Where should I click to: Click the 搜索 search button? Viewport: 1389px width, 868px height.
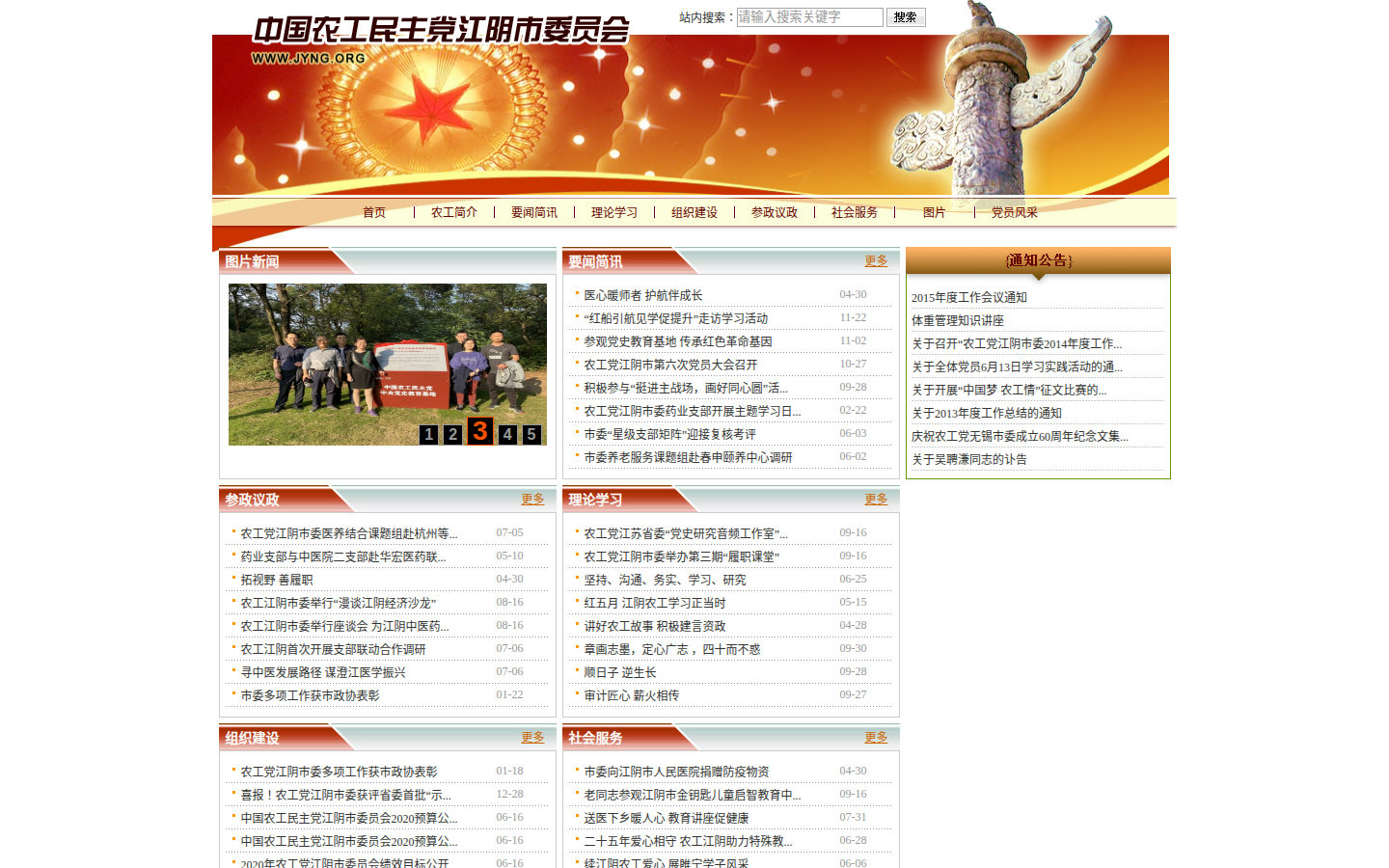[x=906, y=17]
